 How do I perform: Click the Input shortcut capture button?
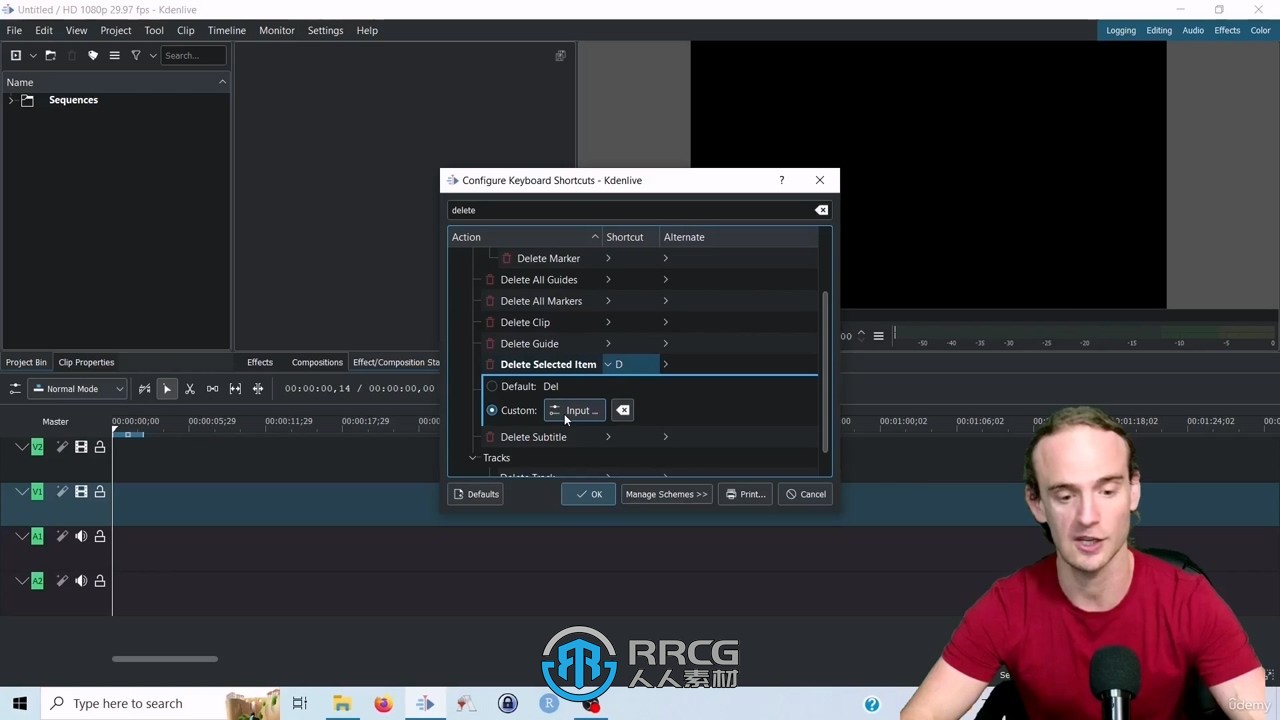[x=574, y=410]
